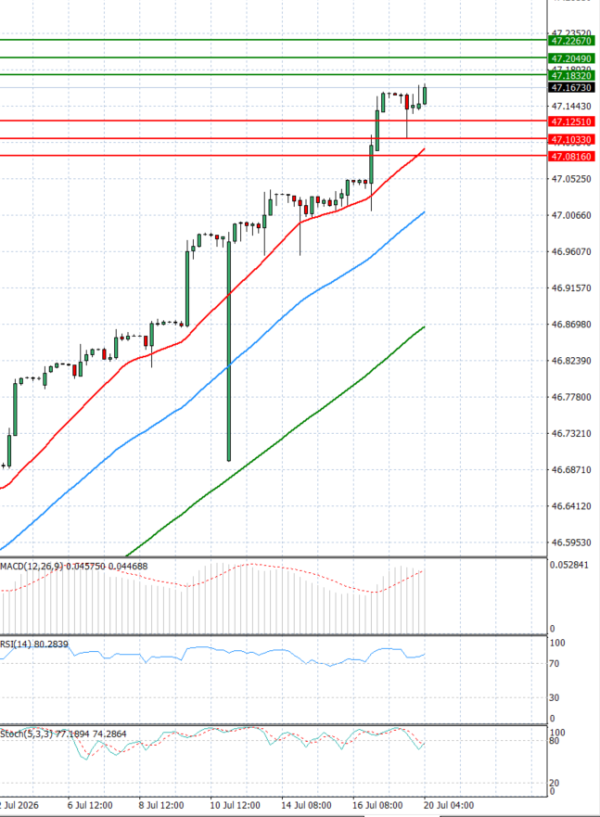Click the red 47.10330 support price label
600x817 pixels.
coord(571,140)
